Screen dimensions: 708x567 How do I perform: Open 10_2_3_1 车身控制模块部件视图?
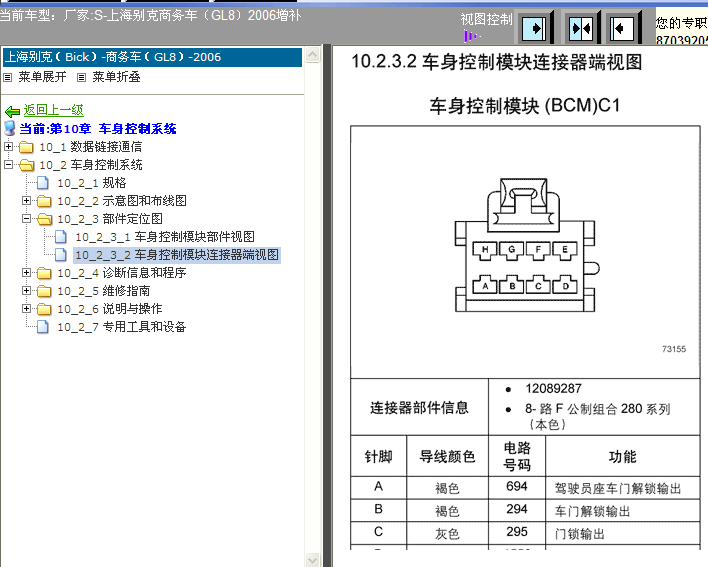[x=165, y=237]
